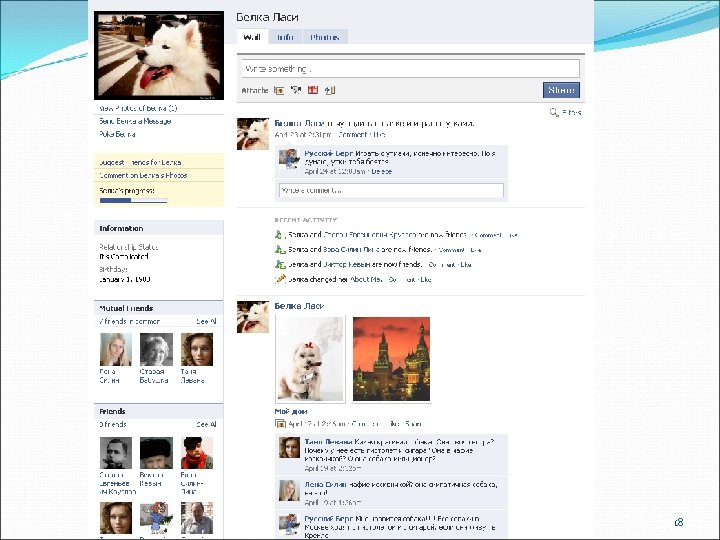Viewport: 720px width, 540px height.
Task: Open the red-scarf friend photo in Friends
Action: (197, 453)
